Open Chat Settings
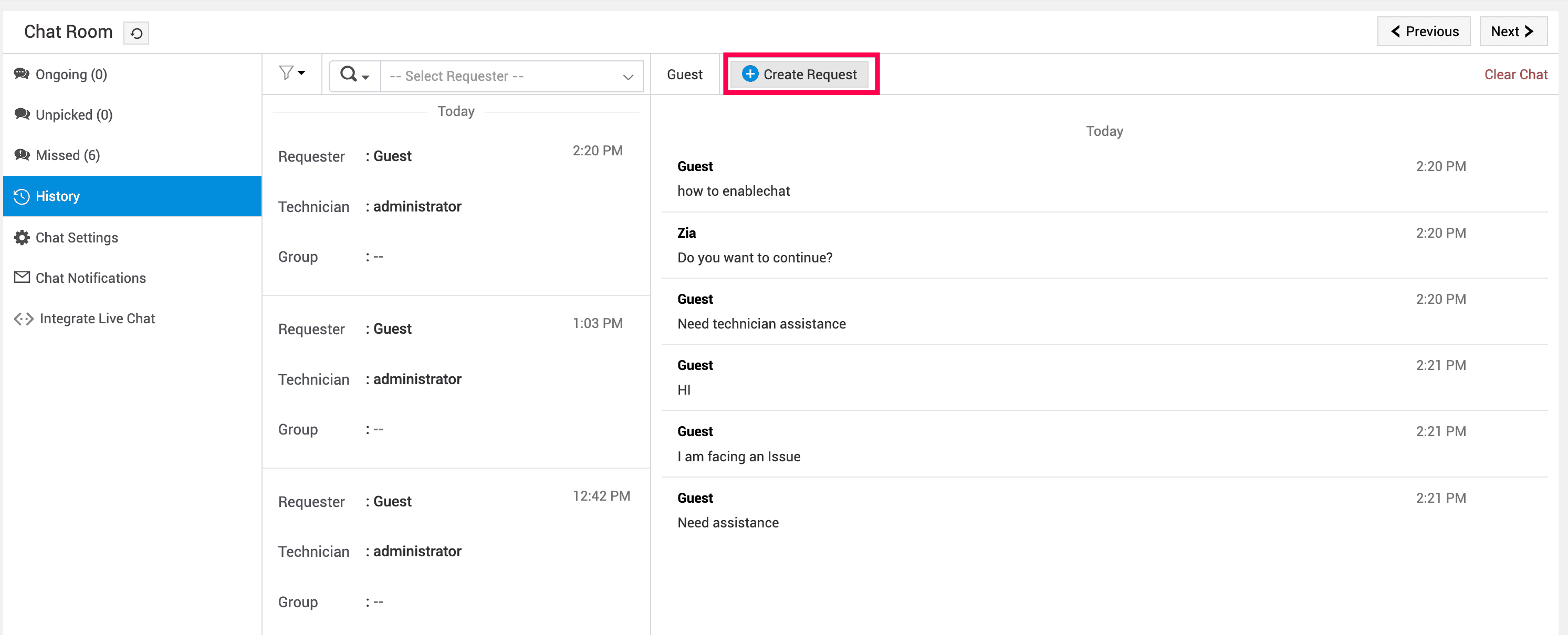The height and width of the screenshot is (635, 1568). [132, 237]
